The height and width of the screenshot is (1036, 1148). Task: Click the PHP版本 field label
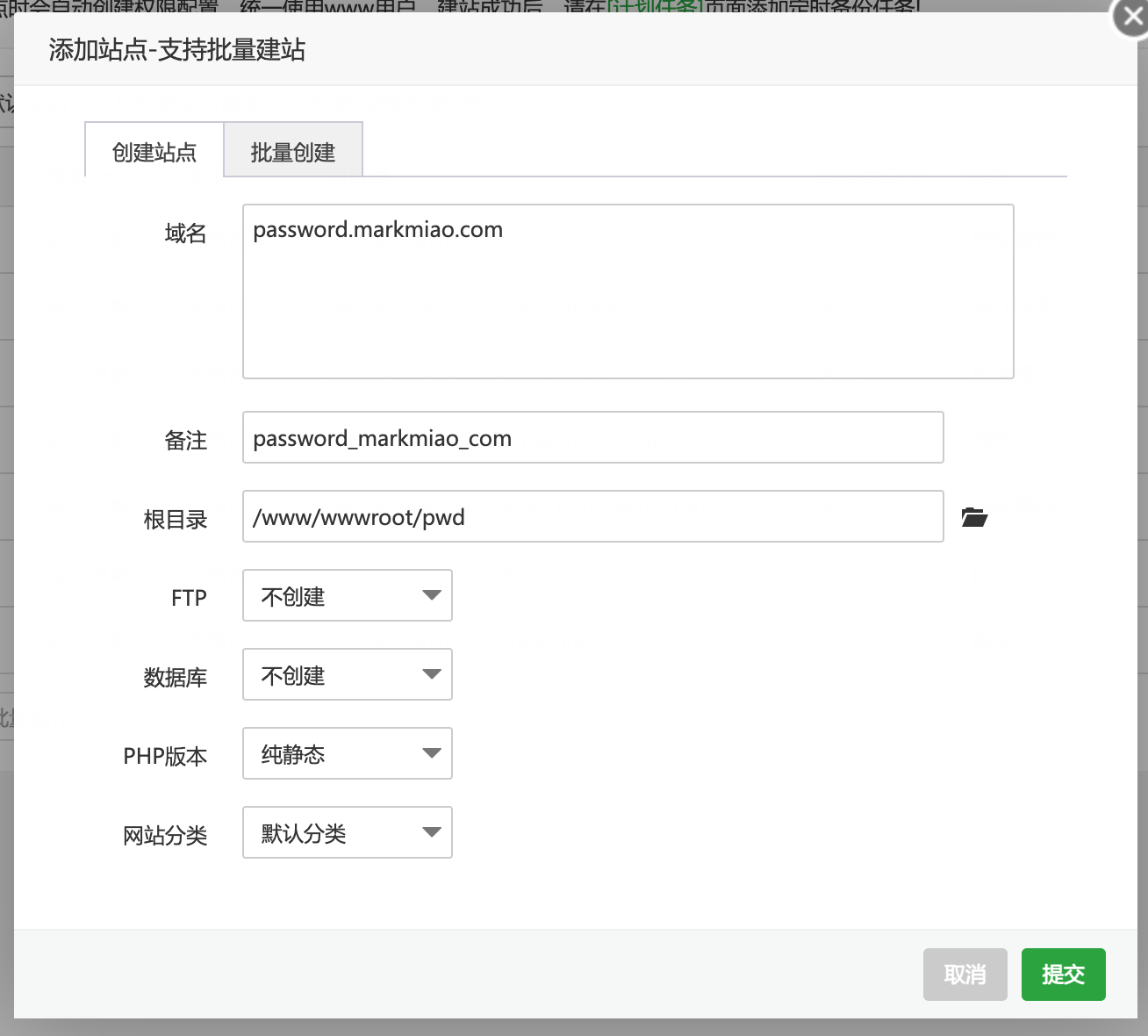pos(165,756)
